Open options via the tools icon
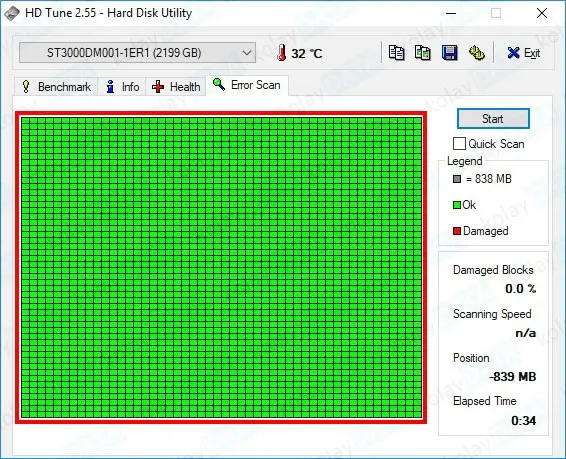This screenshot has width=566, height=459. click(x=476, y=53)
